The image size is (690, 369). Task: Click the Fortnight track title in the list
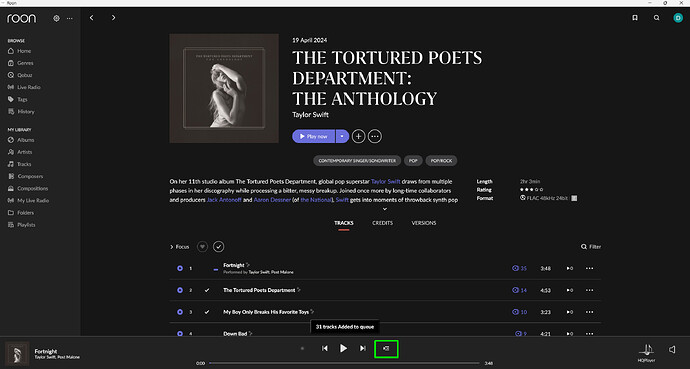point(234,265)
